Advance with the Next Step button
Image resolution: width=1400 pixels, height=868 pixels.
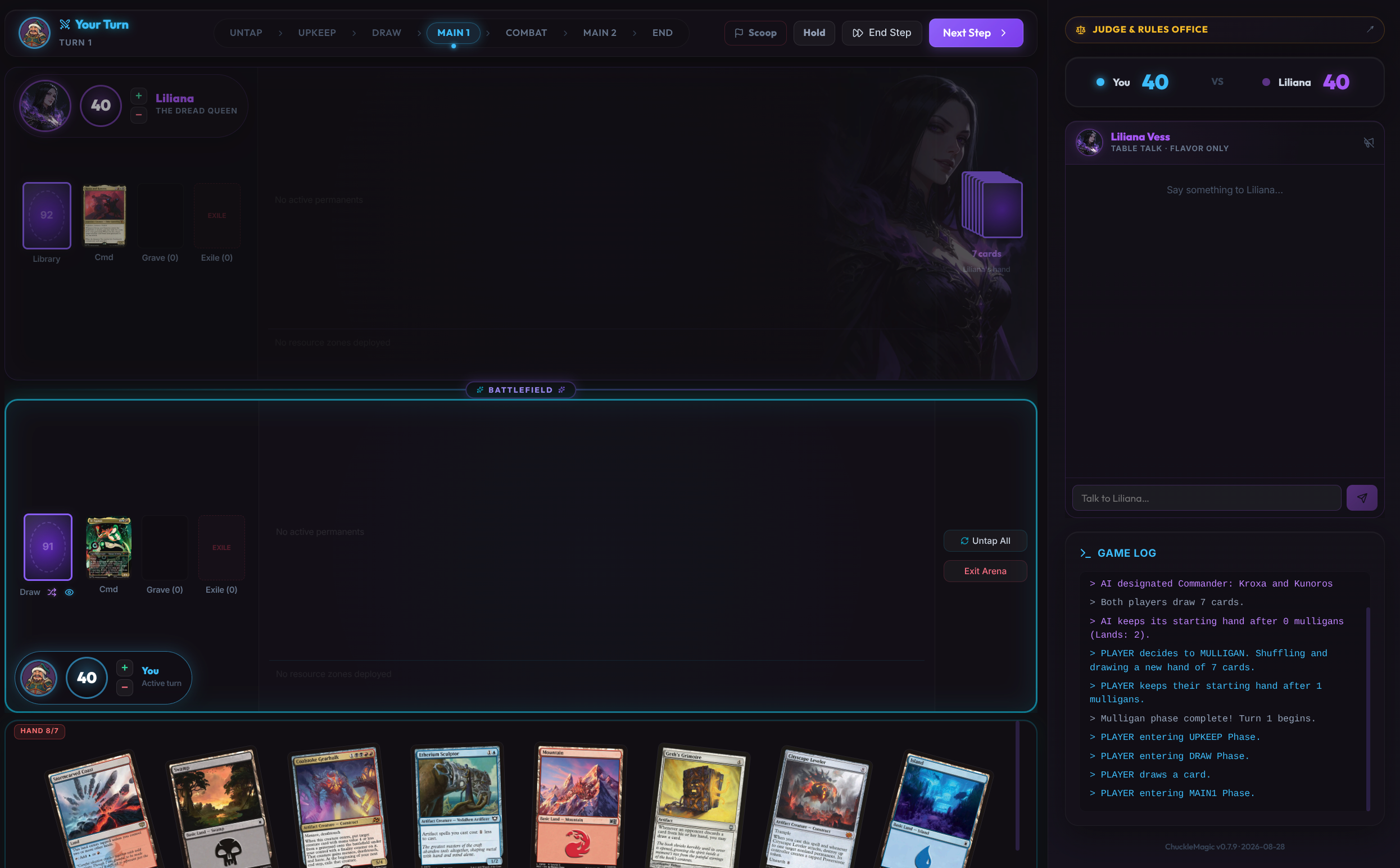(x=976, y=33)
